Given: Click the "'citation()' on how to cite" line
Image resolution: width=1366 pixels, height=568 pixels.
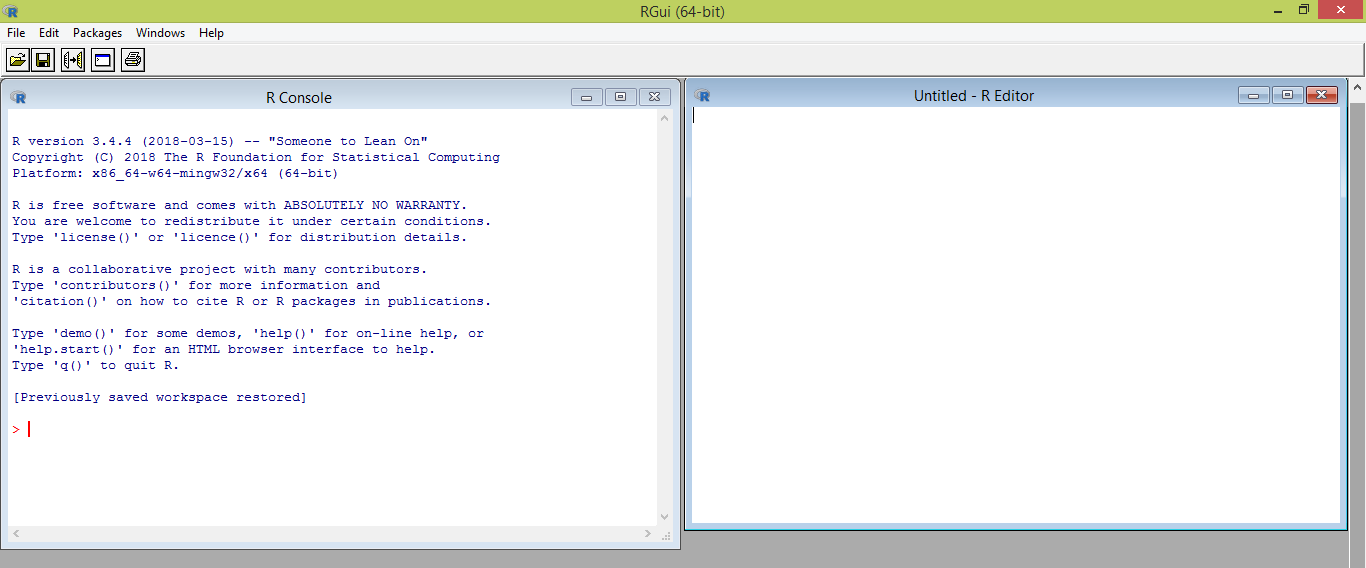Looking at the screenshot, I should (252, 301).
